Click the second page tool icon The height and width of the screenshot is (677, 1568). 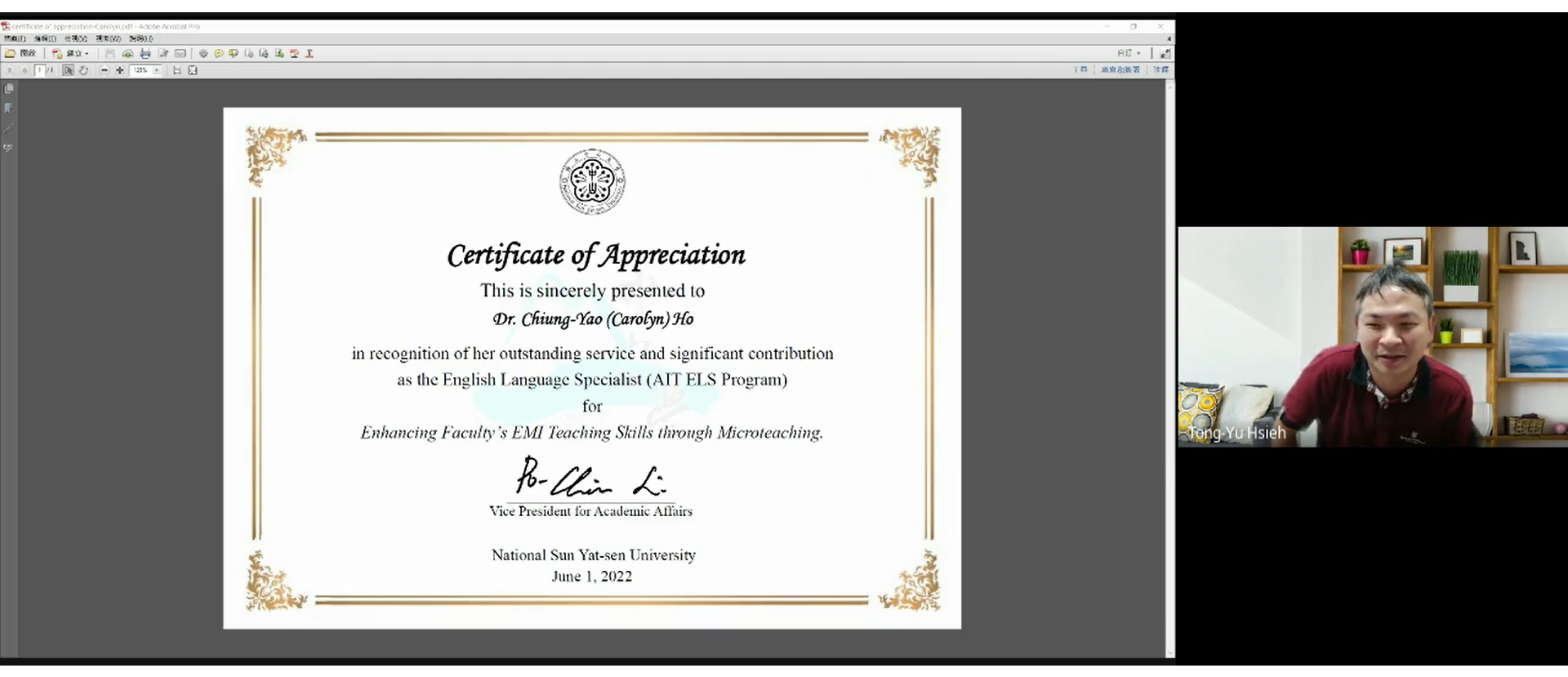pyautogui.click(x=264, y=53)
